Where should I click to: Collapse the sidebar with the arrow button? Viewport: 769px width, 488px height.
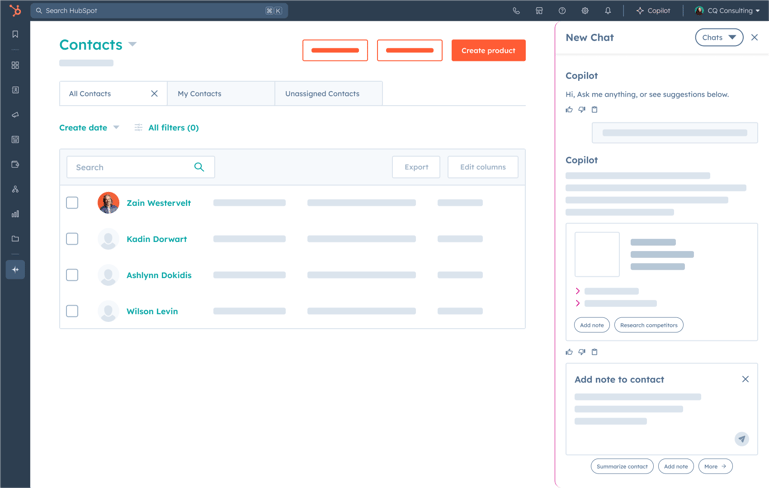(x=15, y=269)
